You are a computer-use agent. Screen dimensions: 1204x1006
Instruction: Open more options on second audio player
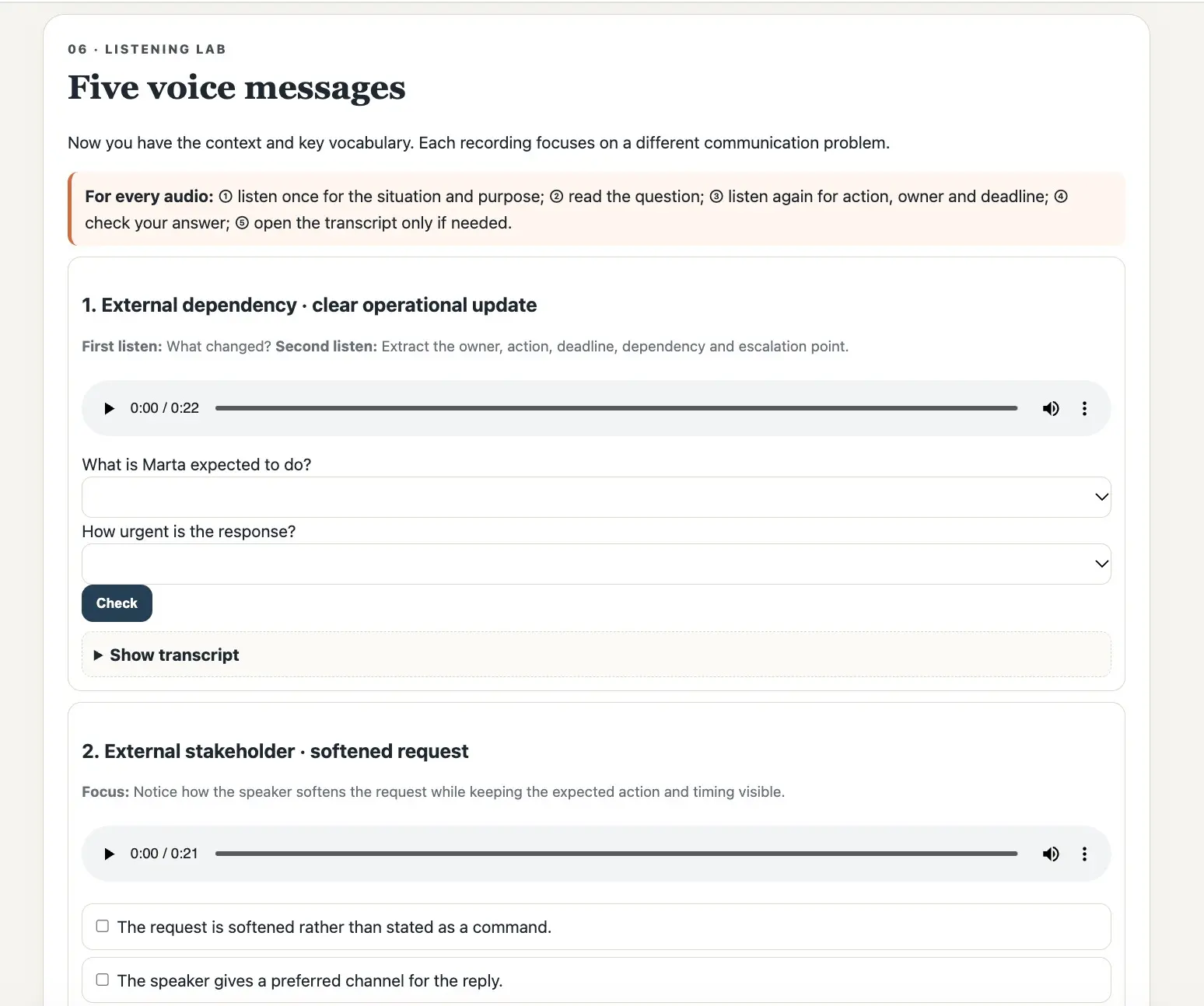1084,854
